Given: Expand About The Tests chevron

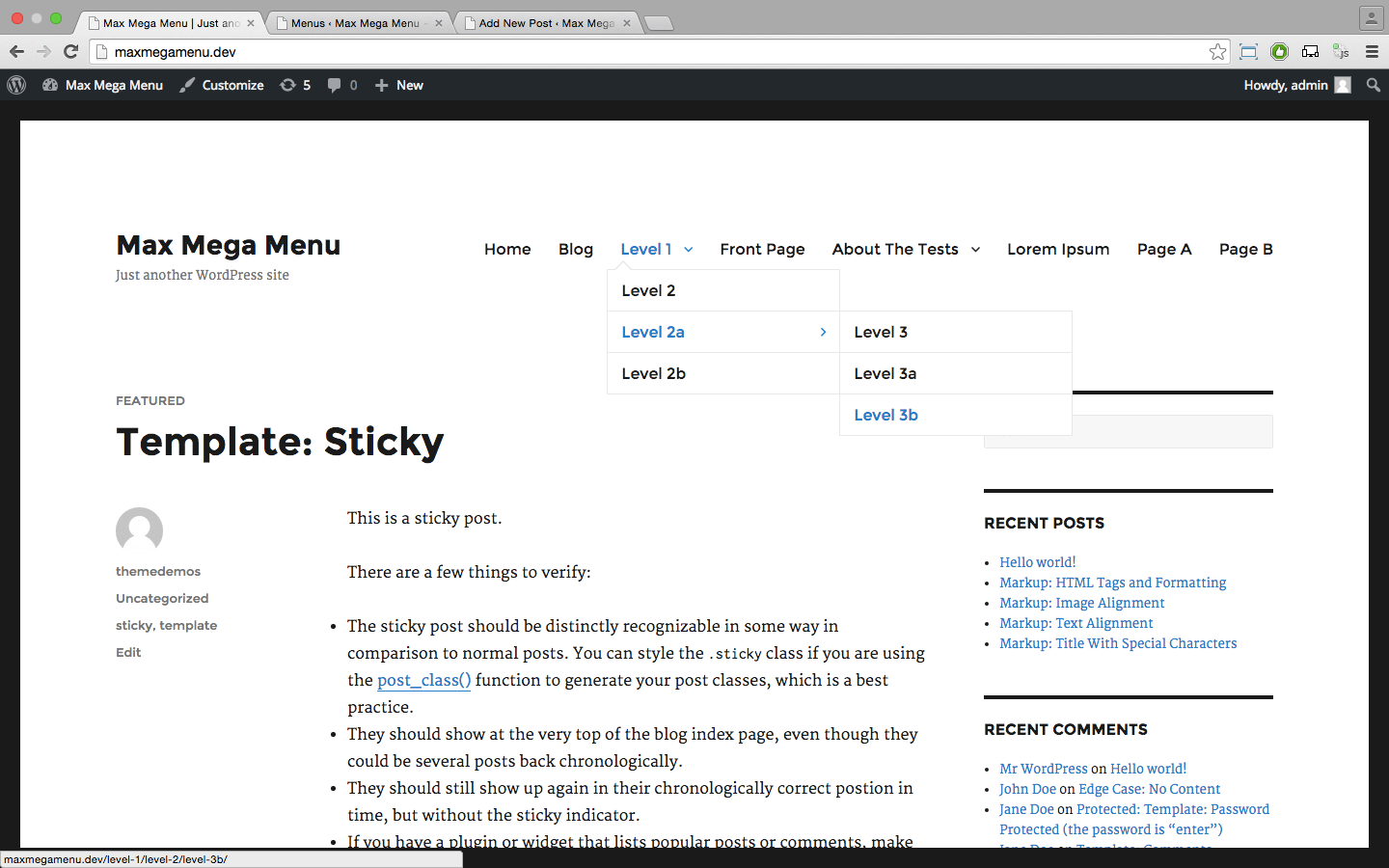Looking at the screenshot, I should [x=975, y=250].
